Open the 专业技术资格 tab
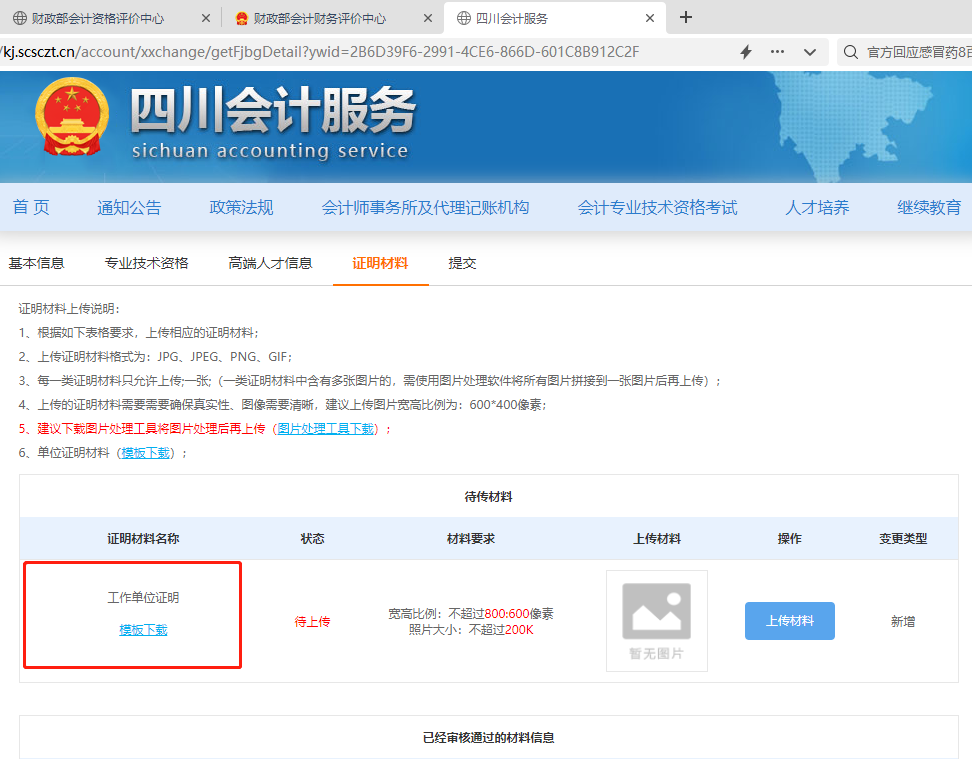This screenshot has width=972, height=759. coord(146,263)
